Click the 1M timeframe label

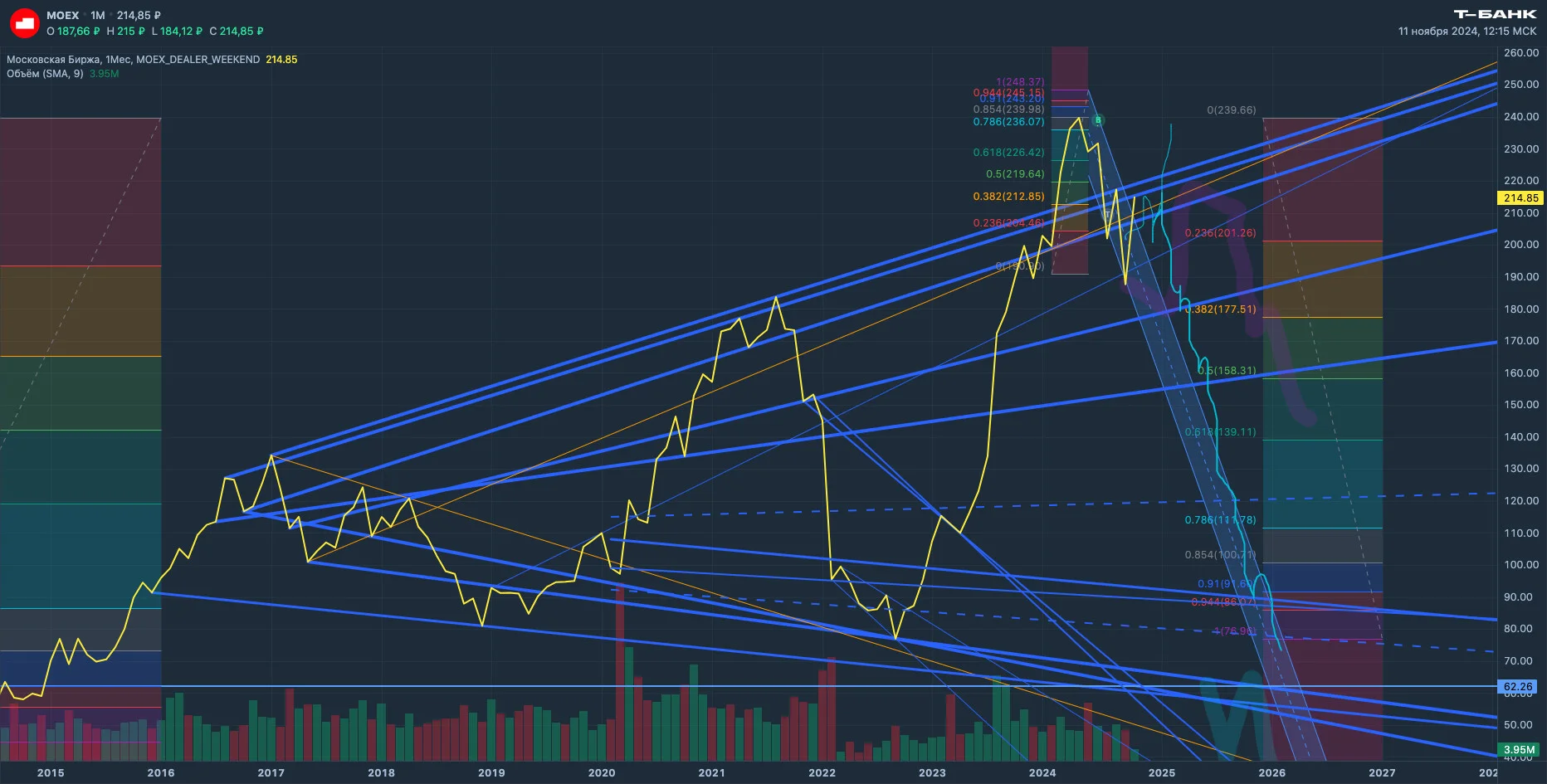[x=98, y=15]
